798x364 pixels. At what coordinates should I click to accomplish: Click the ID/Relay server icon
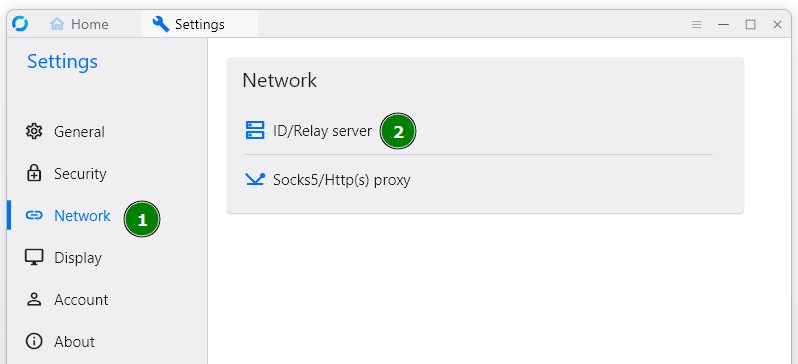255,131
